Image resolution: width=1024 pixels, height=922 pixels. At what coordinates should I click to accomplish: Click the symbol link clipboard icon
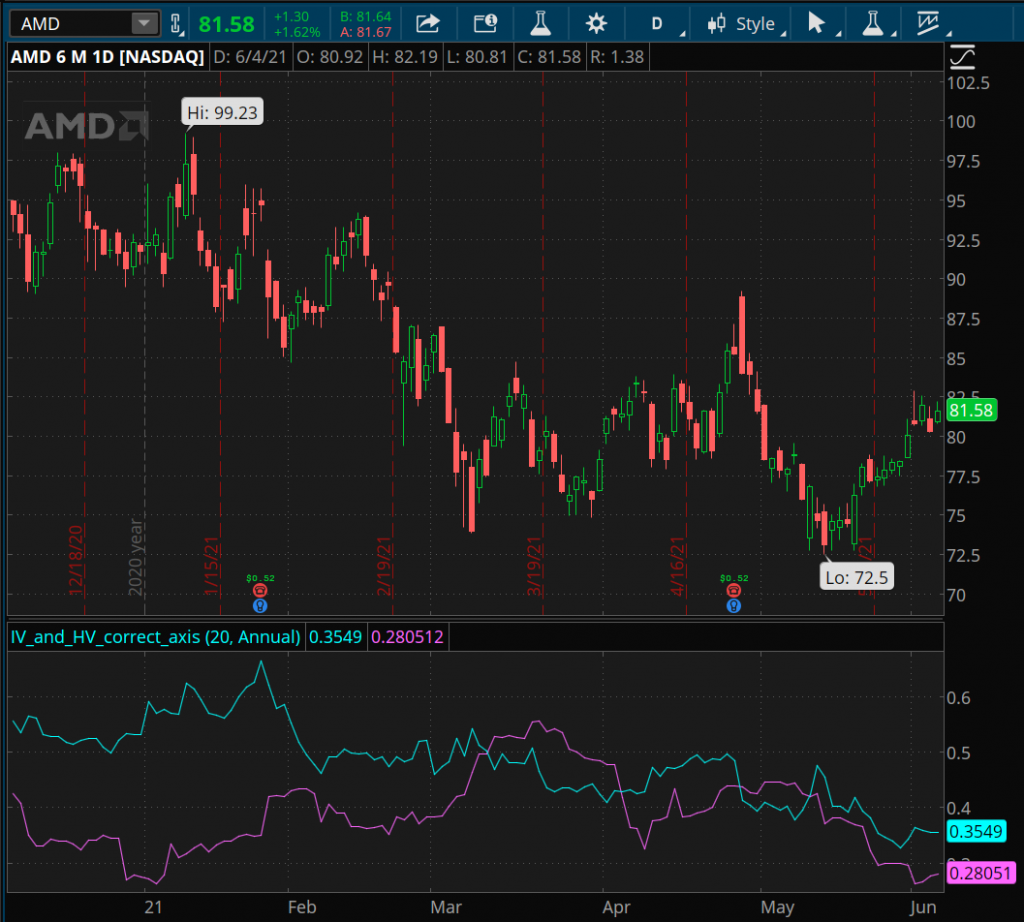[176, 24]
